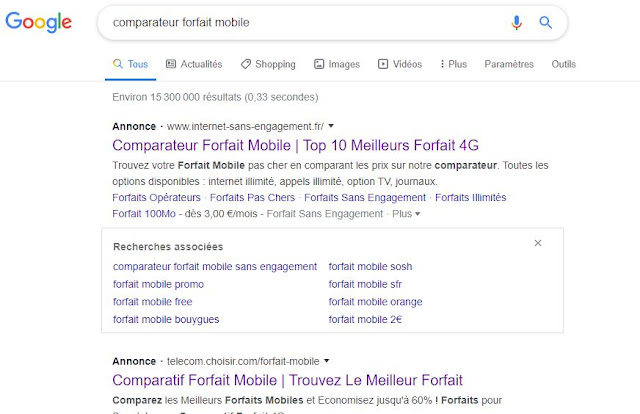Click inside the search query field

click(x=300, y=22)
